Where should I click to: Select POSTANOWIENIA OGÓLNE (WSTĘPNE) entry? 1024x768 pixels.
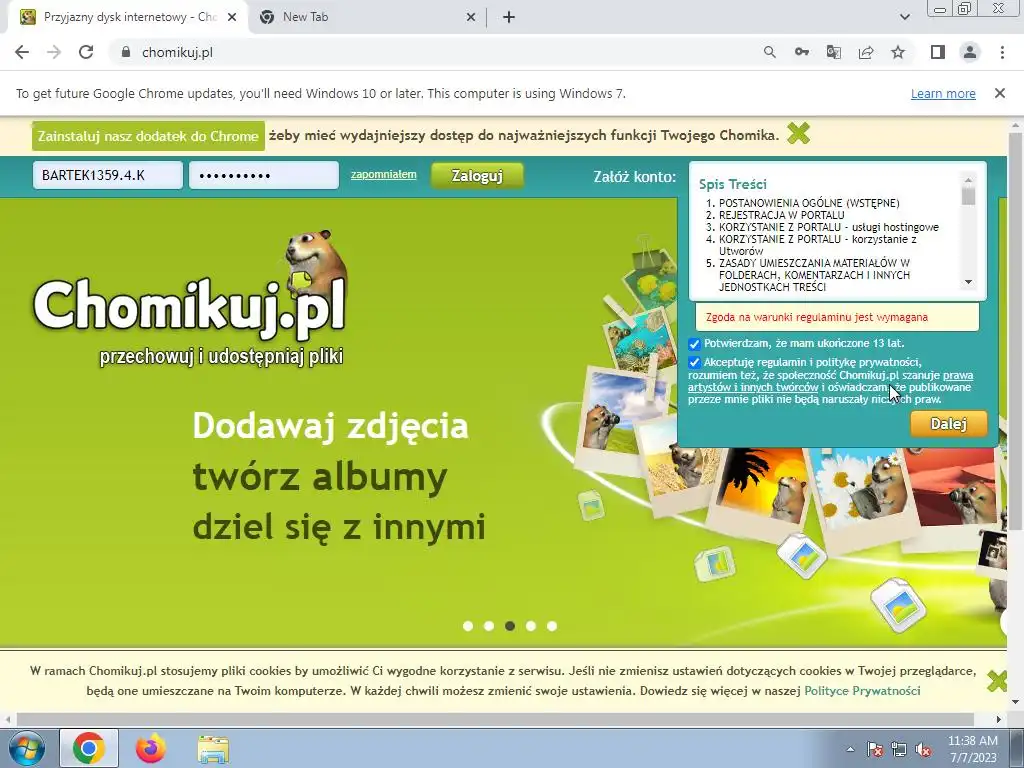point(809,203)
